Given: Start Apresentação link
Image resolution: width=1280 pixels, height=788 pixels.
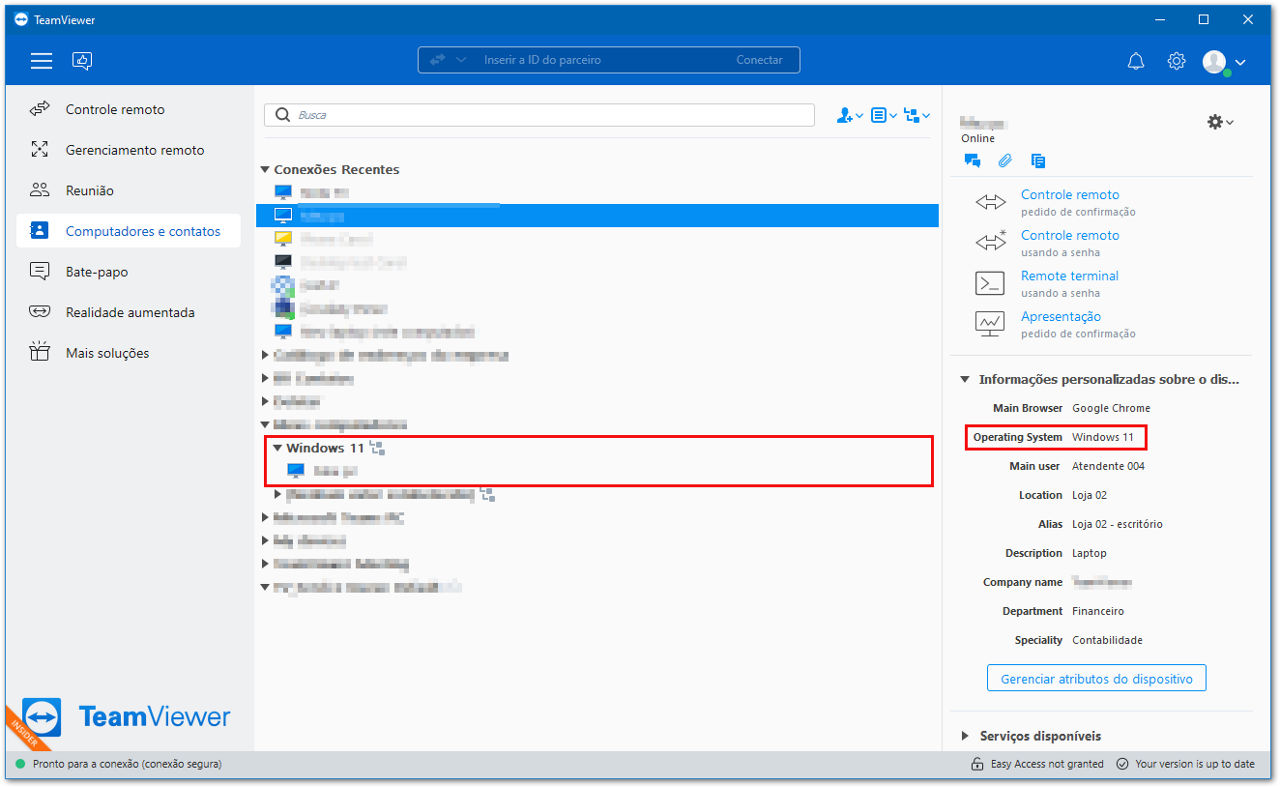Looking at the screenshot, I should pos(1061,316).
